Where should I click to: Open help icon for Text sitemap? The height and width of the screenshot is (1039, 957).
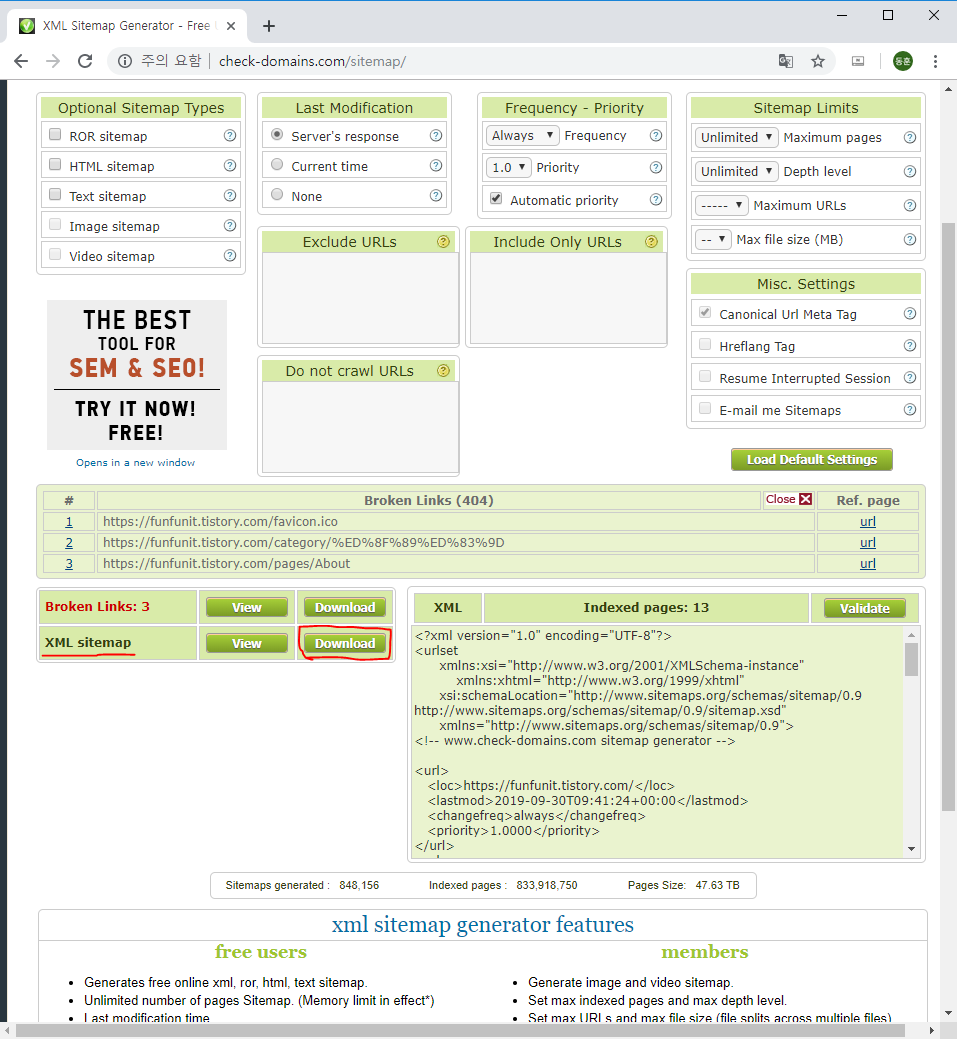tap(230, 195)
